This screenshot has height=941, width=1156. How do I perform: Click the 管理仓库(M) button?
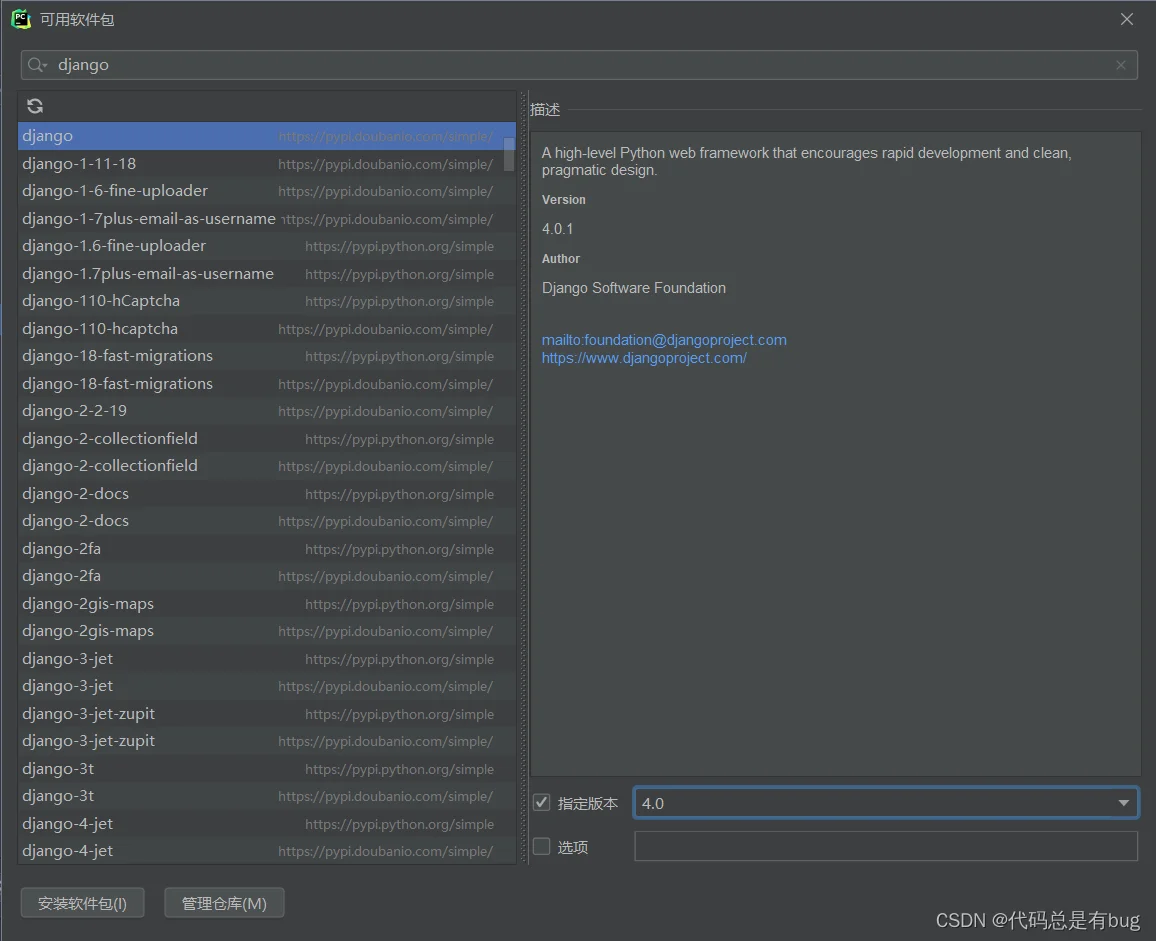pos(224,903)
